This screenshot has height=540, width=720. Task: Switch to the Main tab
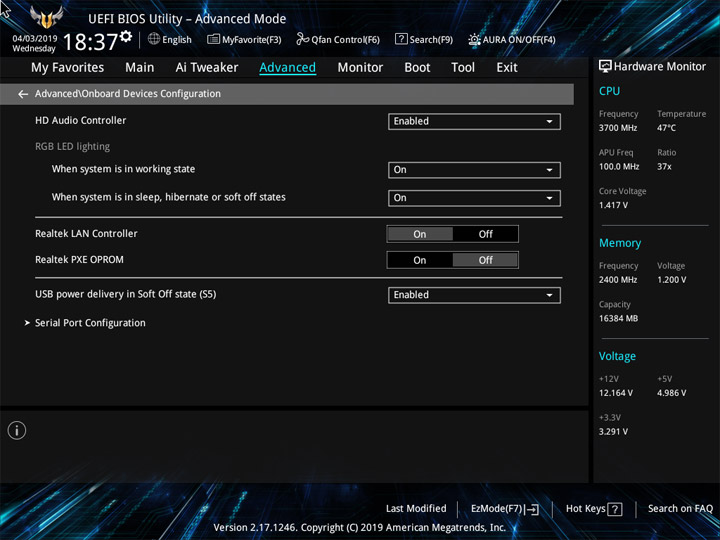pyautogui.click(x=140, y=68)
